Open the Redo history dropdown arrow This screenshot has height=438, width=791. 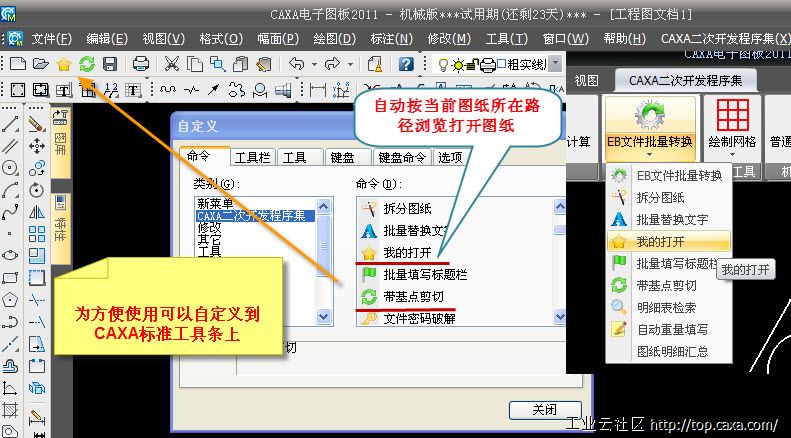(350, 65)
